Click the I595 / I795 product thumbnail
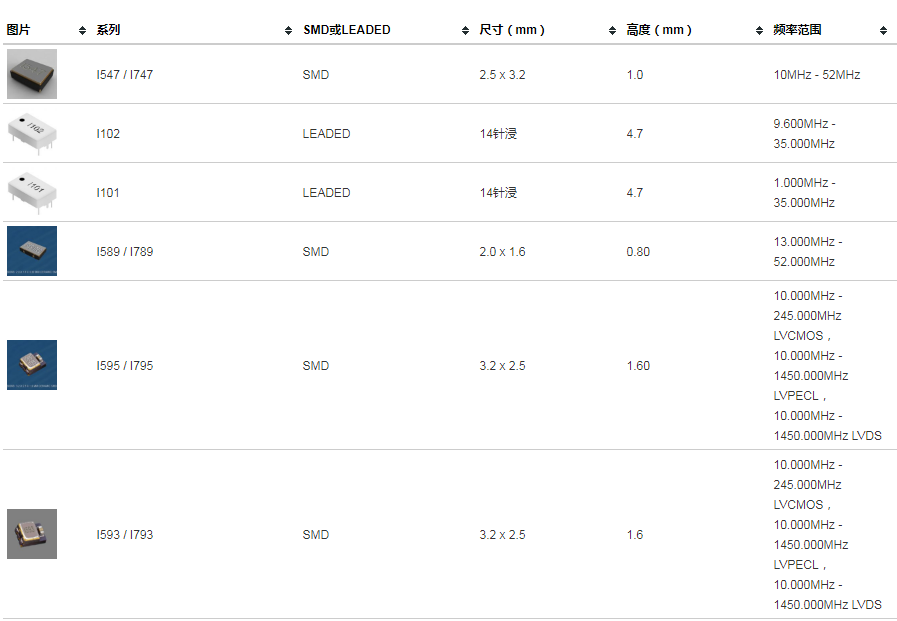Viewport: 897px width, 621px height. [x=32, y=365]
